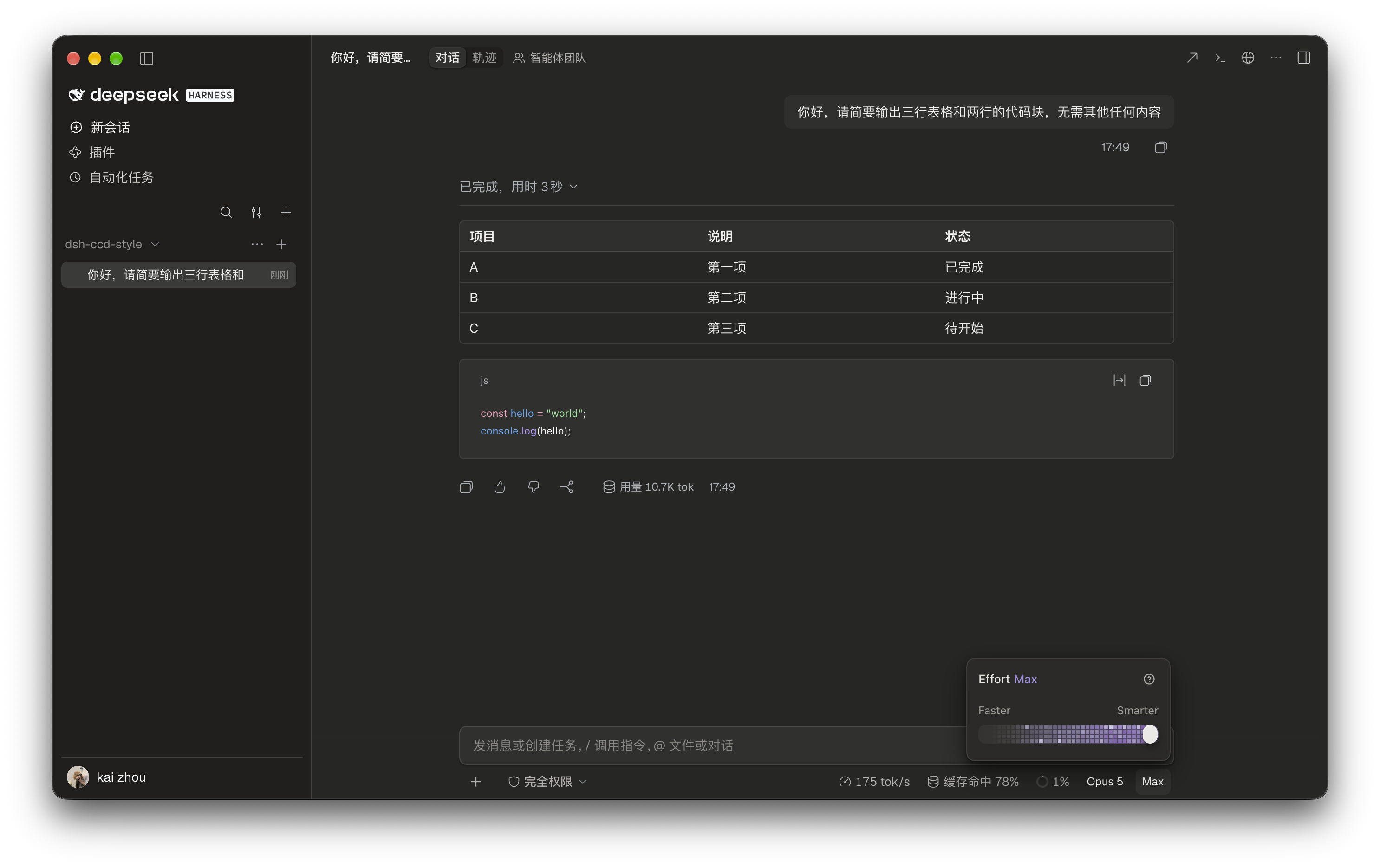The height and width of the screenshot is (868, 1380).
Task: Click the 第三项 table cell
Action: point(727,328)
